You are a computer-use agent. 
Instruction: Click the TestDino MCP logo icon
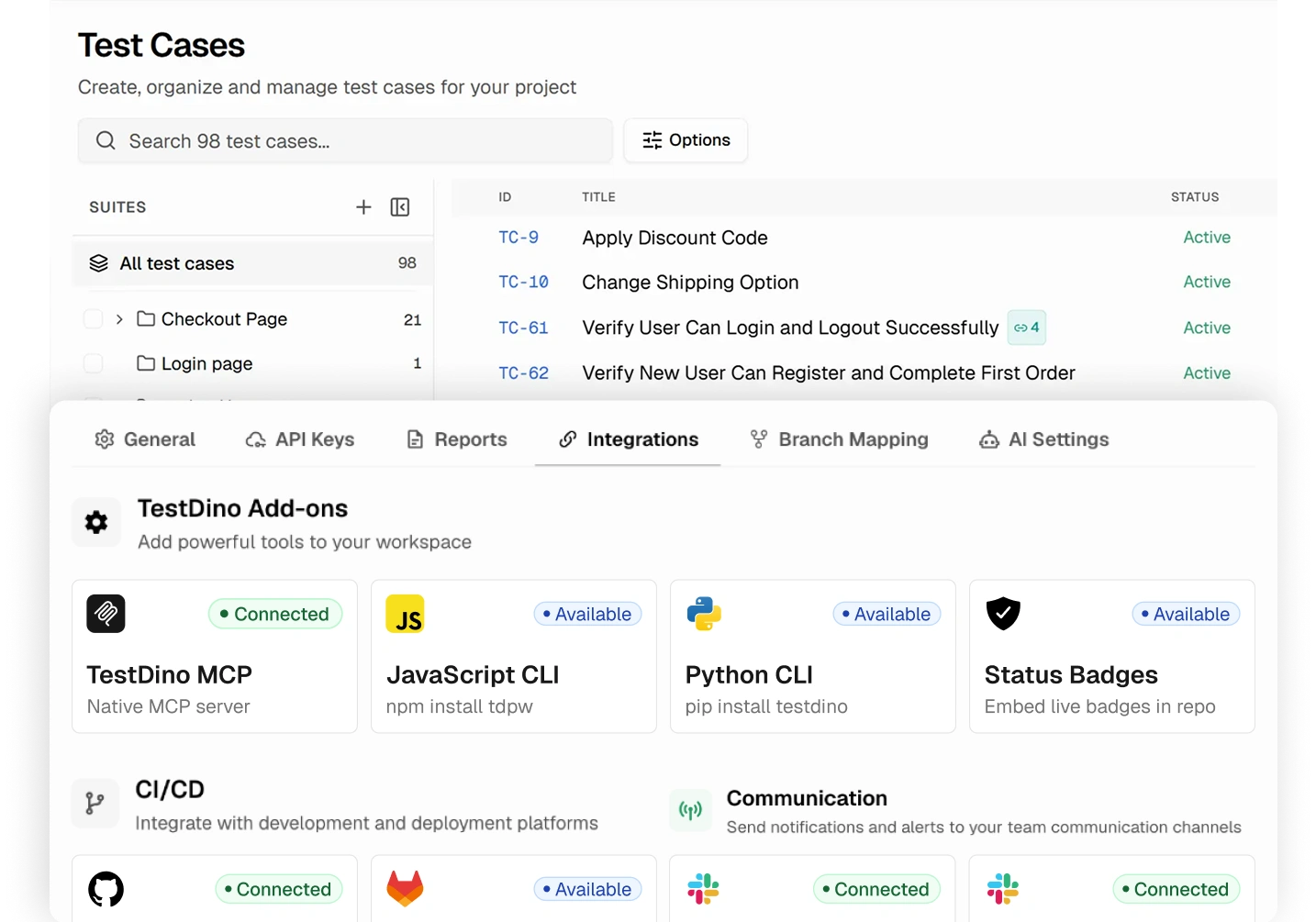pyautogui.click(x=106, y=614)
